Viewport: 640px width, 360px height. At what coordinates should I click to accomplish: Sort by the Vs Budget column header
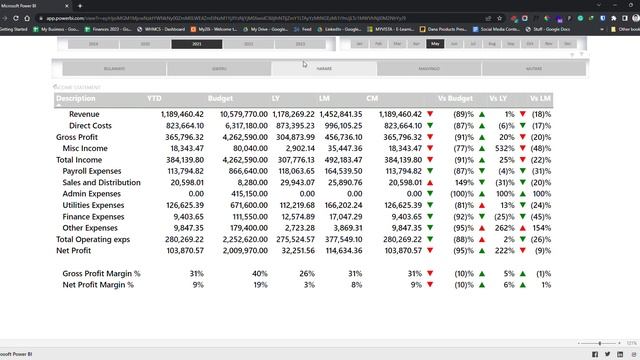456,98
